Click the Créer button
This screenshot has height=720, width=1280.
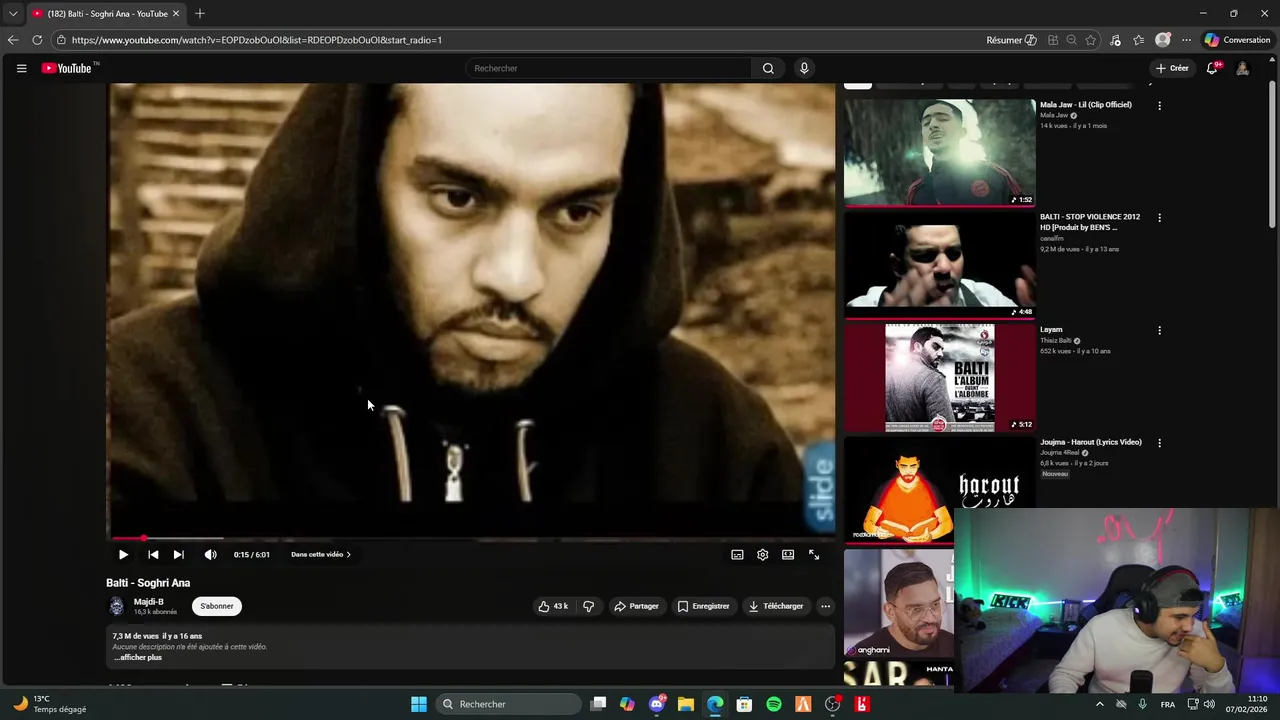[x=1172, y=68]
